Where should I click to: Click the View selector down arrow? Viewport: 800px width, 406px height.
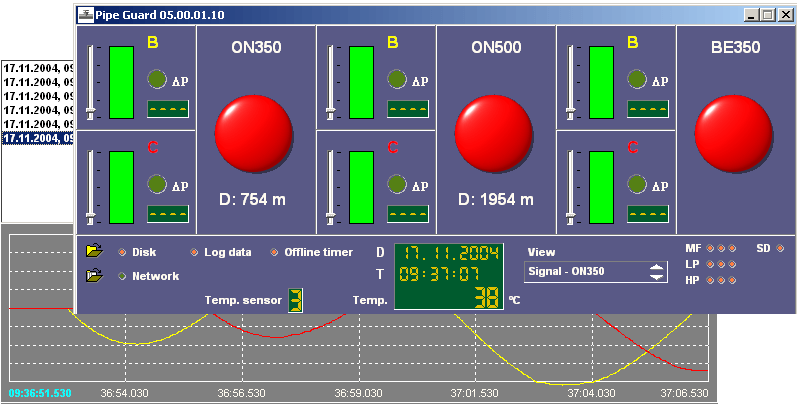(657, 277)
